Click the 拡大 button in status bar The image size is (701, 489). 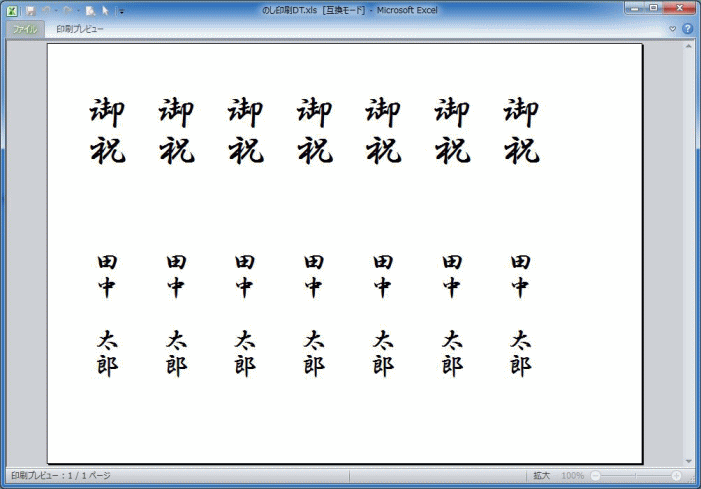click(x=541, y=476)
